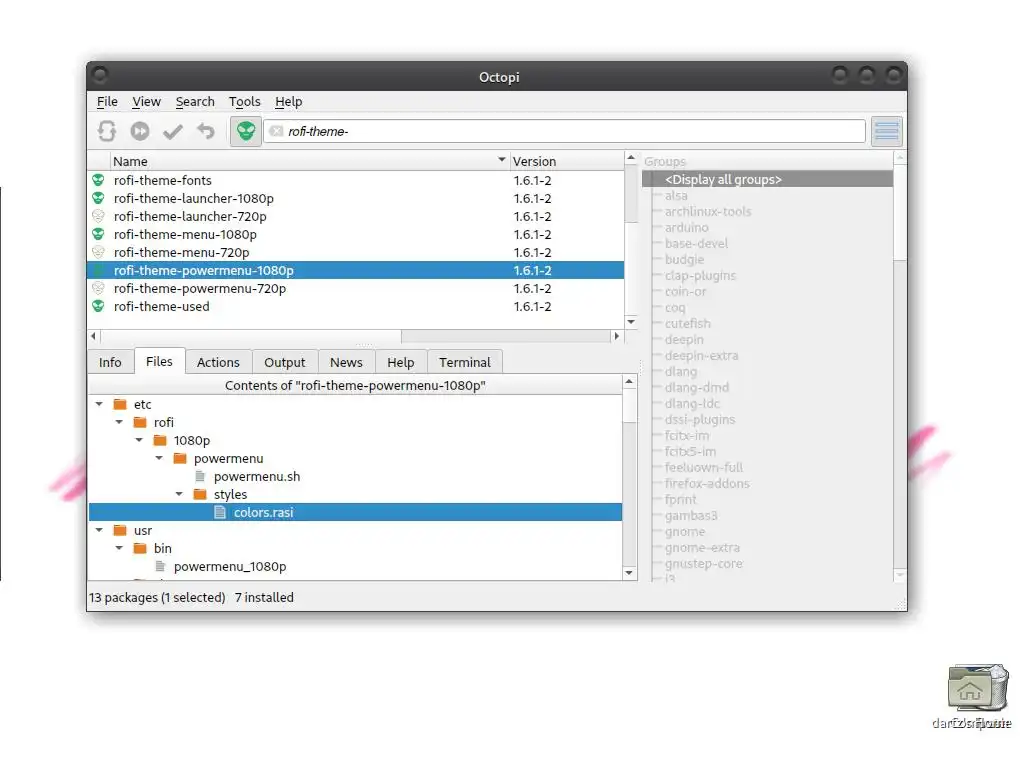Open the home trash icon on desktop
The image size is (1024, 768).
coord(976,688)
